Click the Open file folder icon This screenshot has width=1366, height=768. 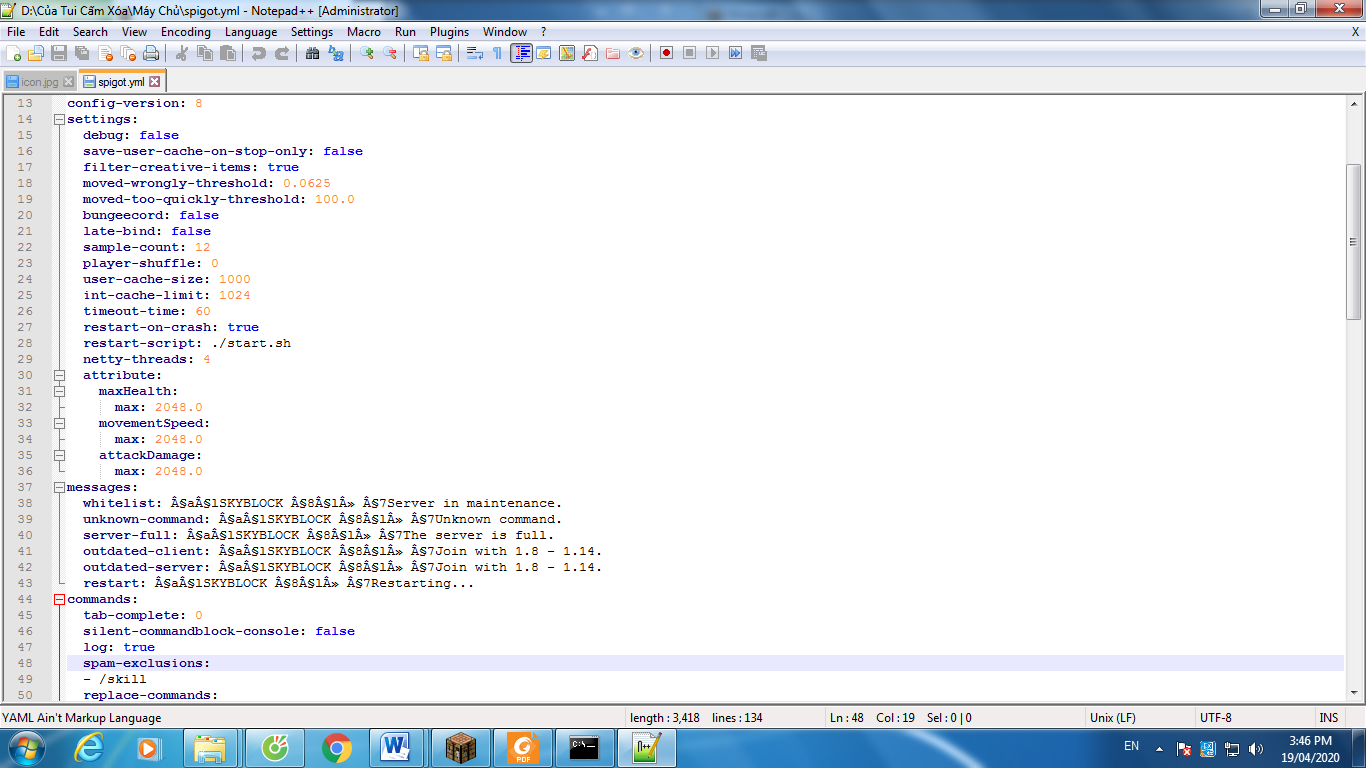36,53
